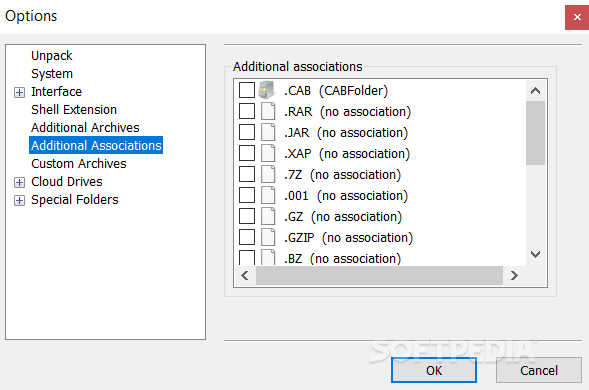Enable the .CAB association checkbox
The height and width of the screenshot is (390, 589).
coord(247,90)
